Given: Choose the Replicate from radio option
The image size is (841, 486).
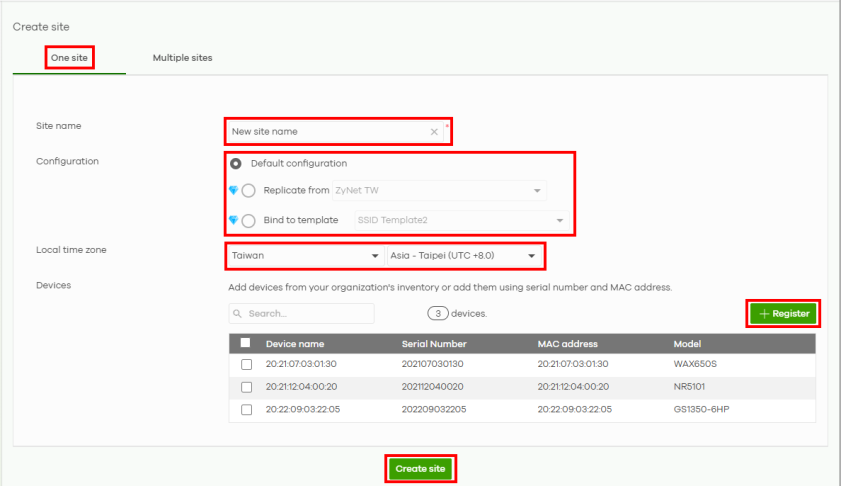Looking at the screenshot, I should tap(248, 191).
